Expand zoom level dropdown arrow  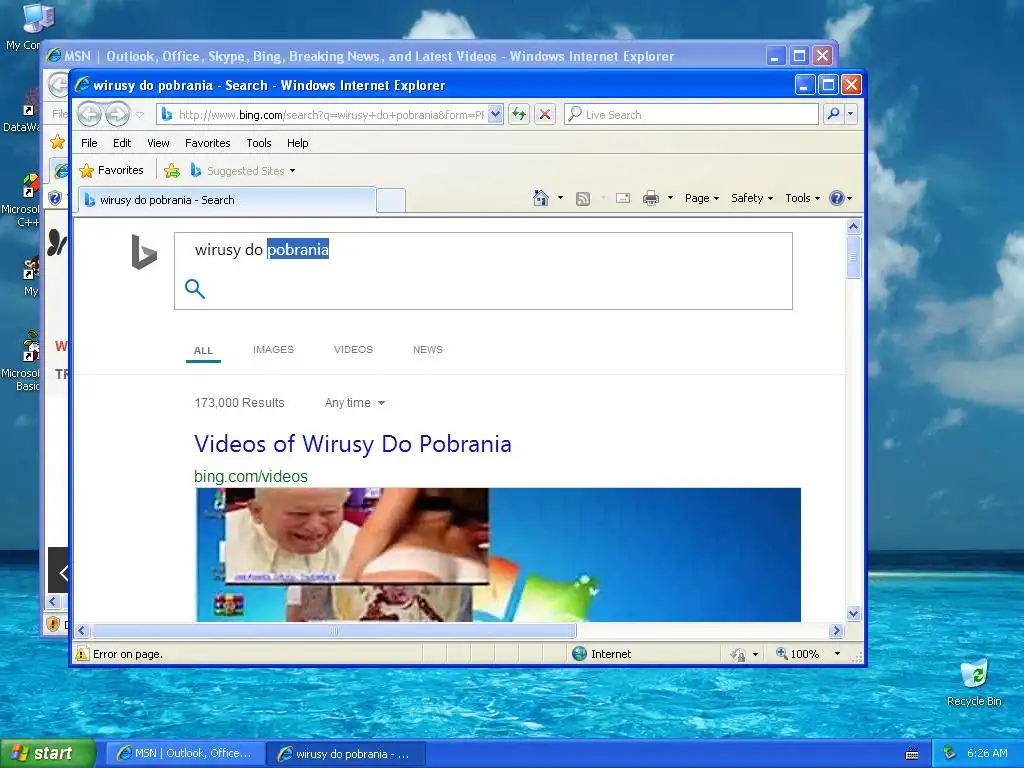click(x=837, y=654)
